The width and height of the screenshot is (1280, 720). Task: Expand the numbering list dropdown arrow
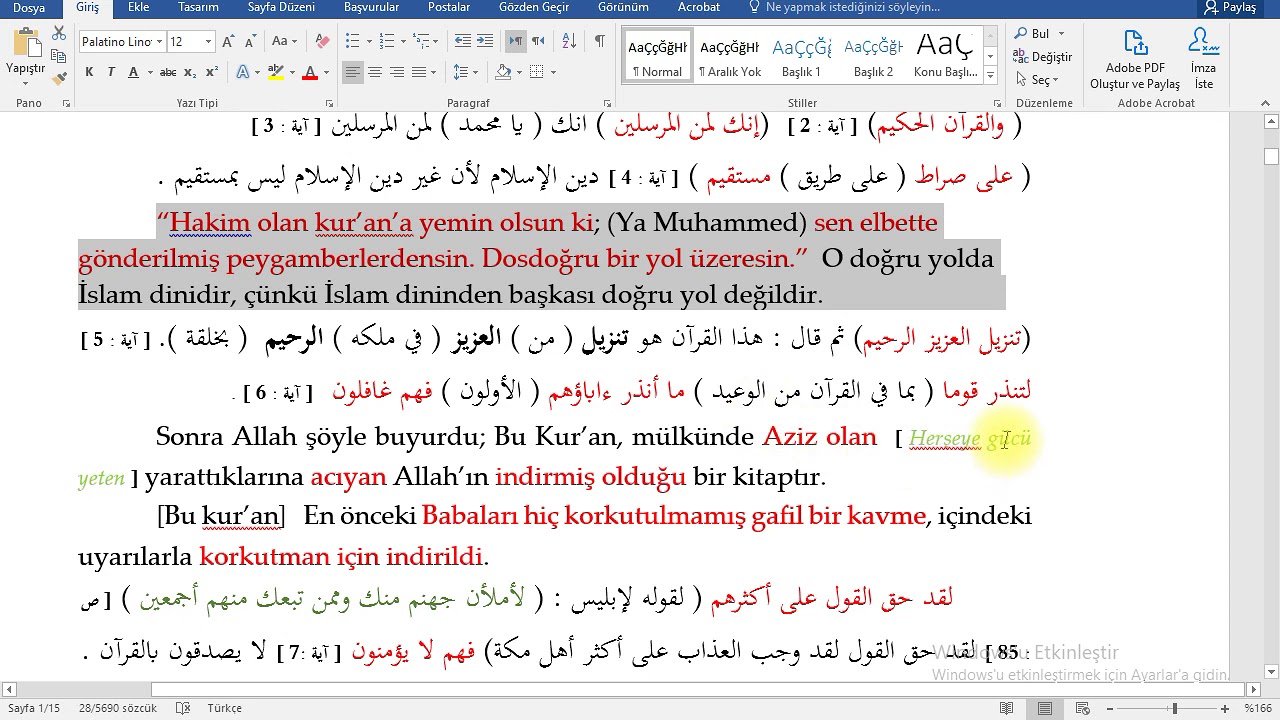pos(403,42)
